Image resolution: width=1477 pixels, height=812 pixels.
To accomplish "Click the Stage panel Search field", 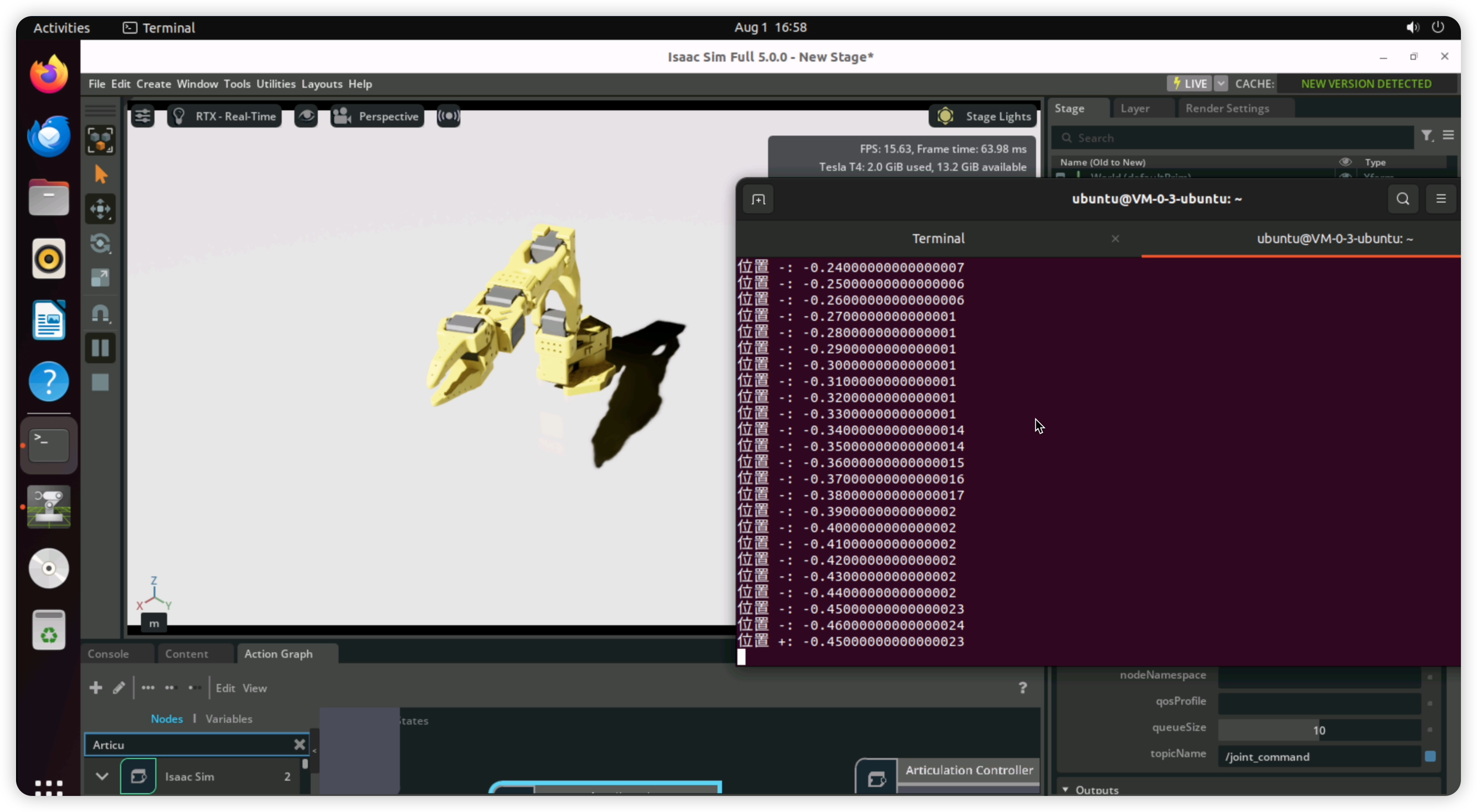I will click(x=1233, y=137).
